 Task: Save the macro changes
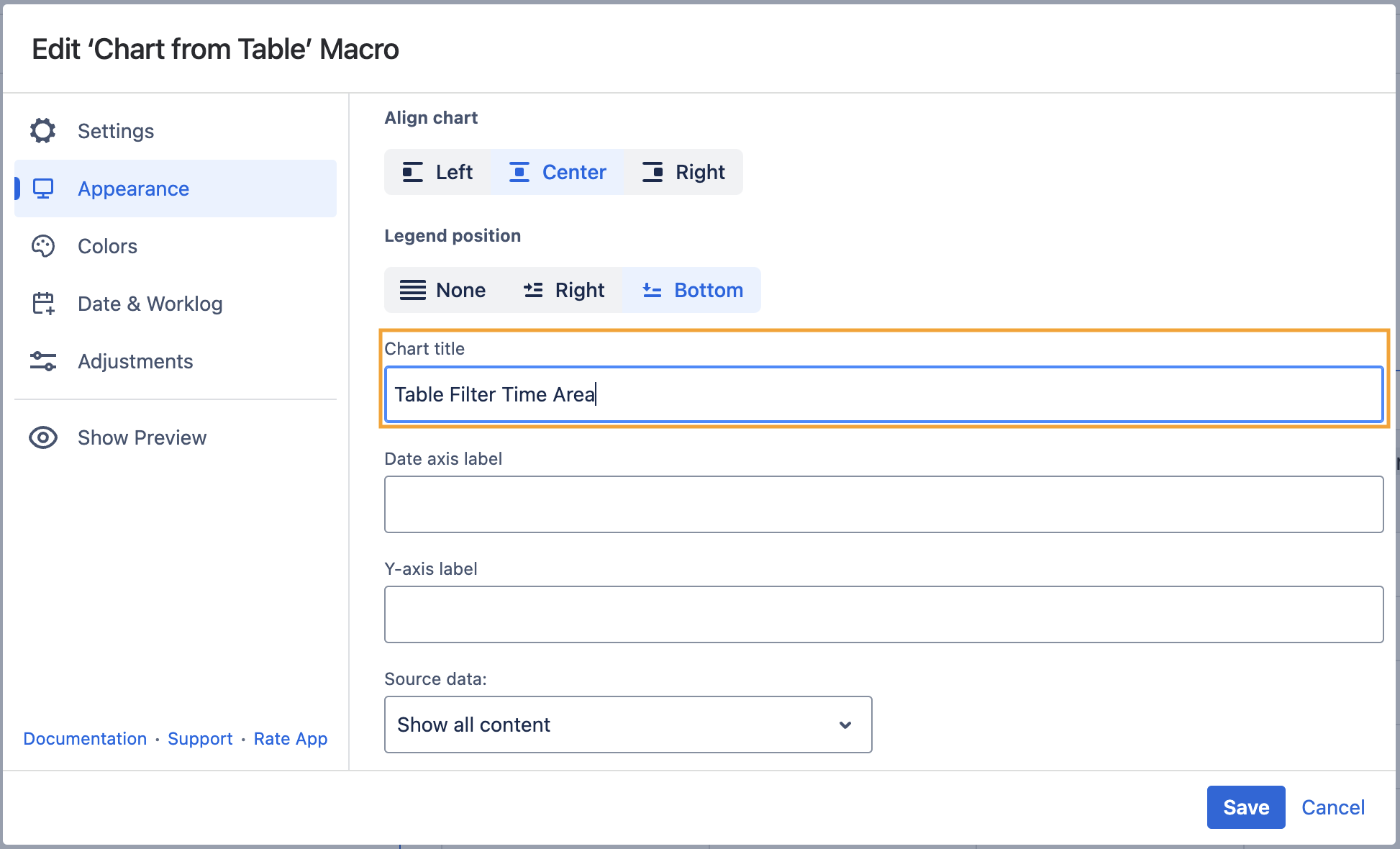point(1245,807)
